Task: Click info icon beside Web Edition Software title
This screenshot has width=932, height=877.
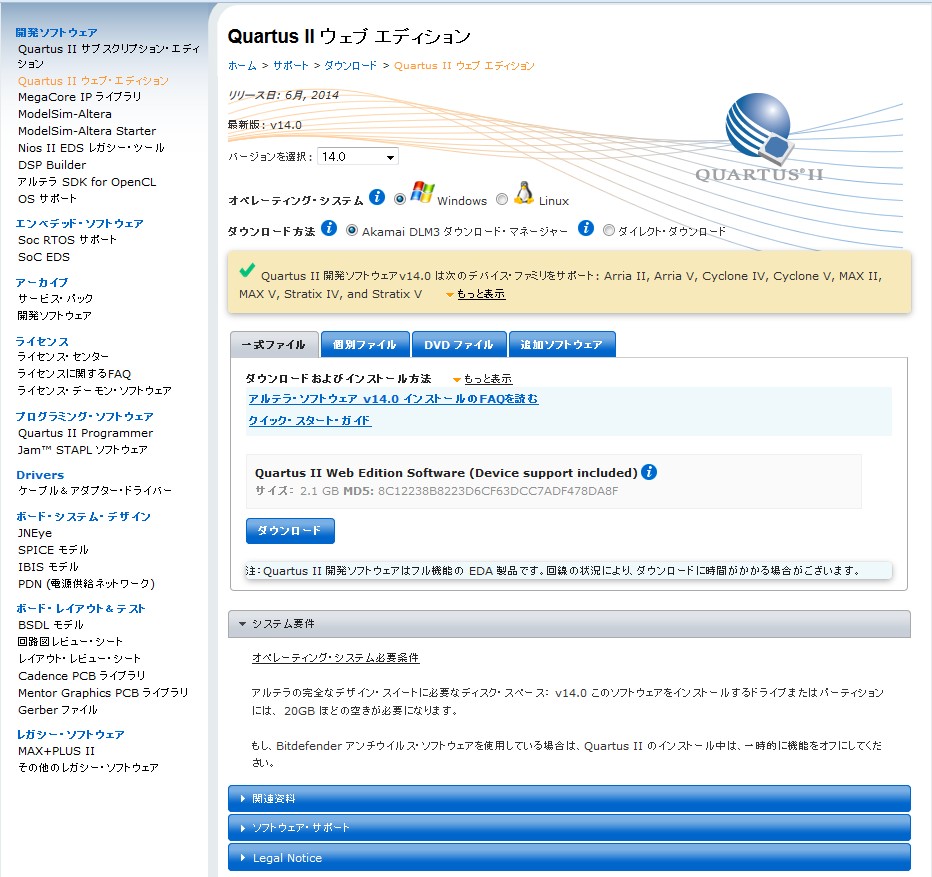Action: [x=649, y=472]
